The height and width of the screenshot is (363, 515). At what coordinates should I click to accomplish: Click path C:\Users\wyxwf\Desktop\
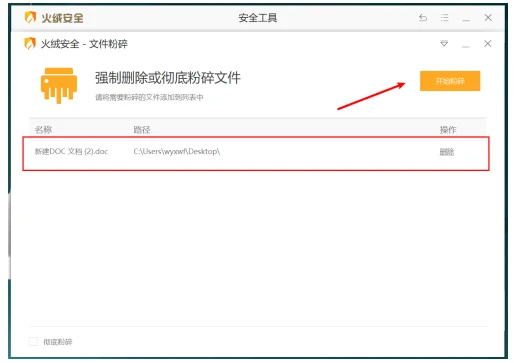[x=177, y=151]
